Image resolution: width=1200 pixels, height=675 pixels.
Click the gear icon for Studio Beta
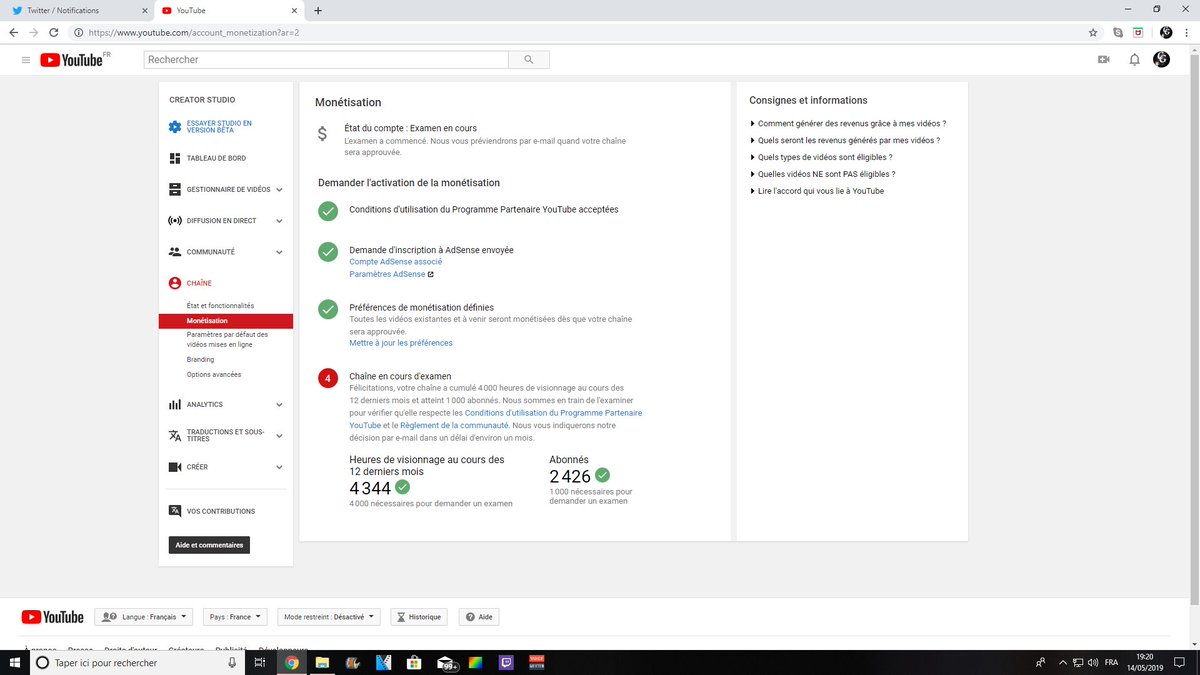pyautogui.click(x=174, y=127)
